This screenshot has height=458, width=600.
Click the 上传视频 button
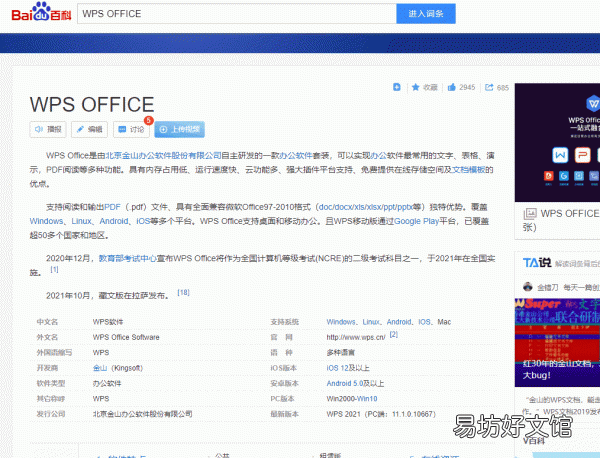pyautogui.click(x=179, y=129)
